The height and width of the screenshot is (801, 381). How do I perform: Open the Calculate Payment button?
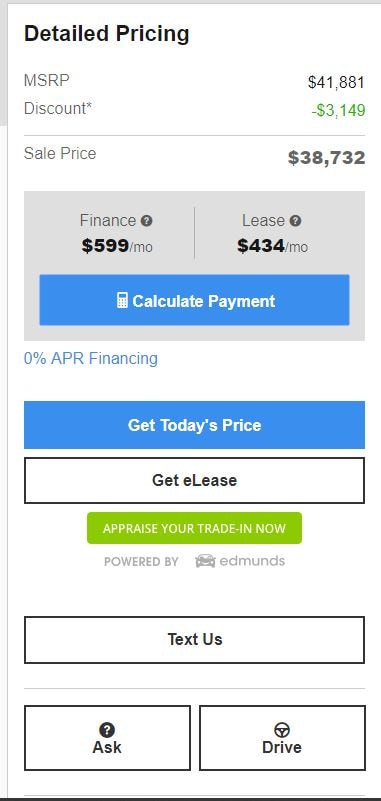[195, 300]
